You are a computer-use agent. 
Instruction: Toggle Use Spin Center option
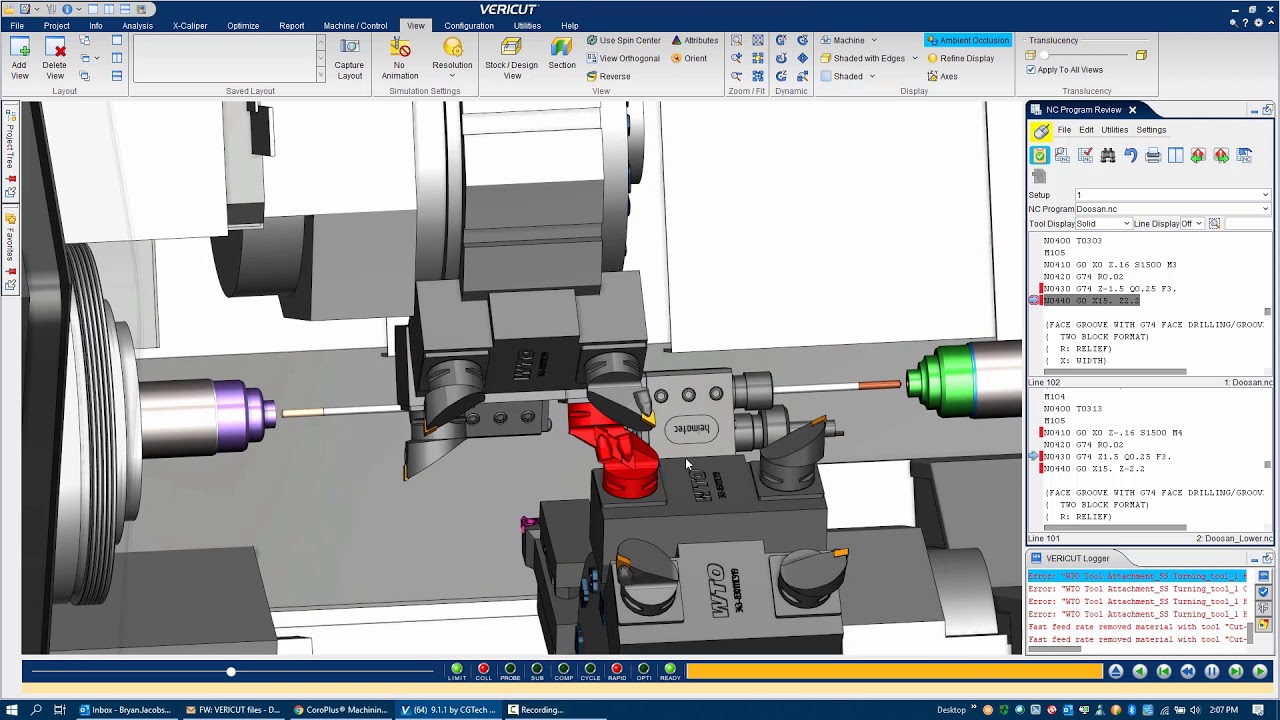[623, 40]
